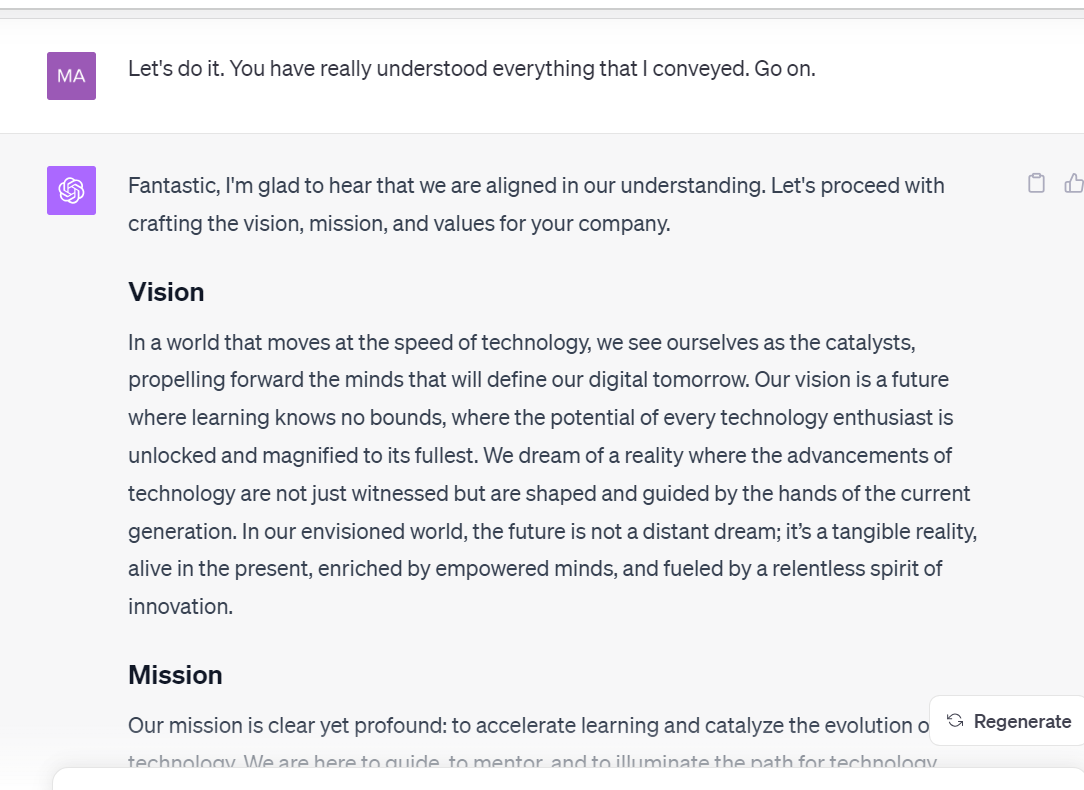This screenshot has height=790, width=1084.
Task: Click the circular arrows icon beside Regenerate
Action: coord(955,721)
